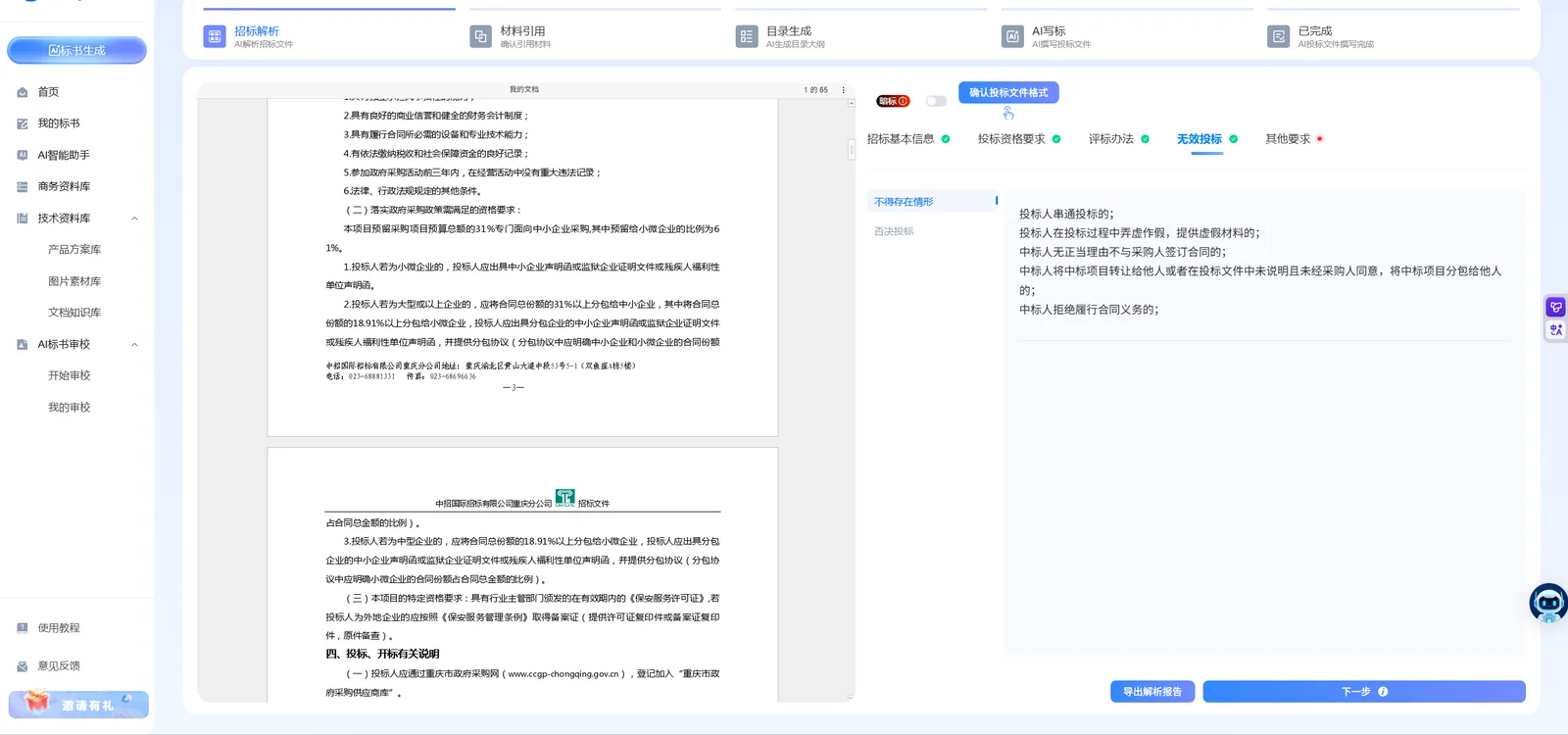Click heading 四、投标、开标有关说明

[x=382, y=654]
